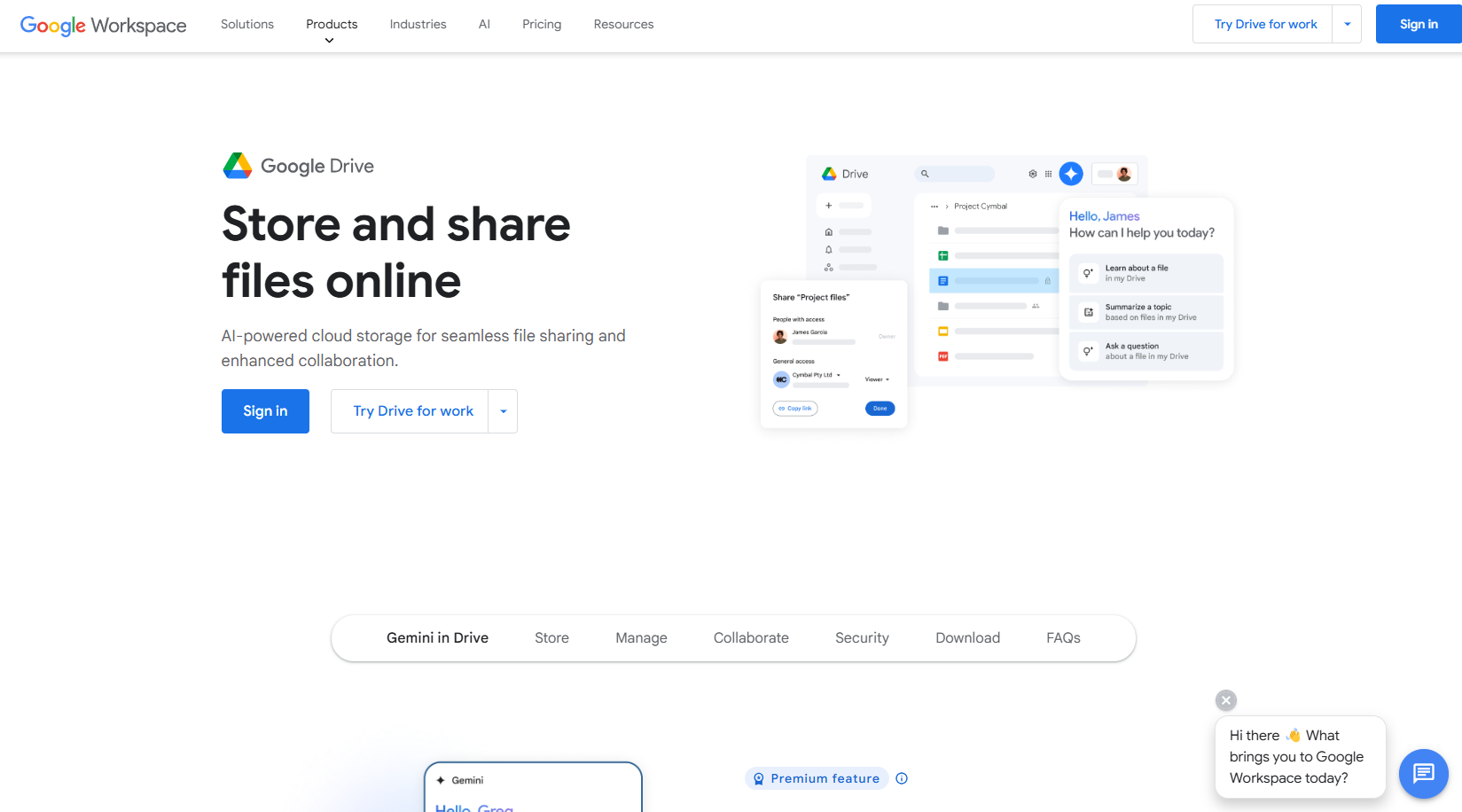The height and width of the screenshot is (812, 1462).
Task: Open the Cymbal Pty Ltd access dropdown
Action: (x=817, y=375)
